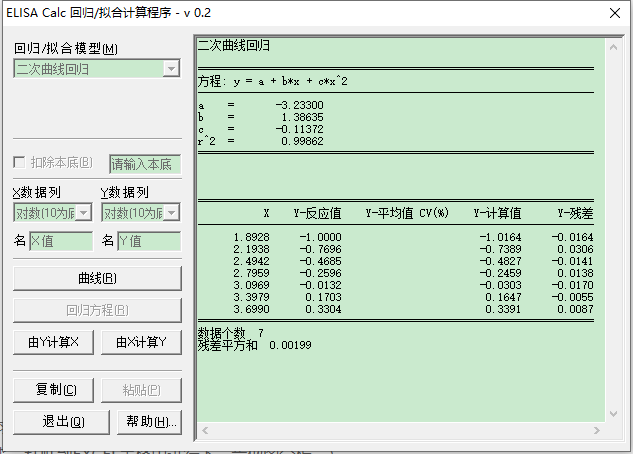
Task: Open help with 帮助 button
Action: (x=149, y=422)
